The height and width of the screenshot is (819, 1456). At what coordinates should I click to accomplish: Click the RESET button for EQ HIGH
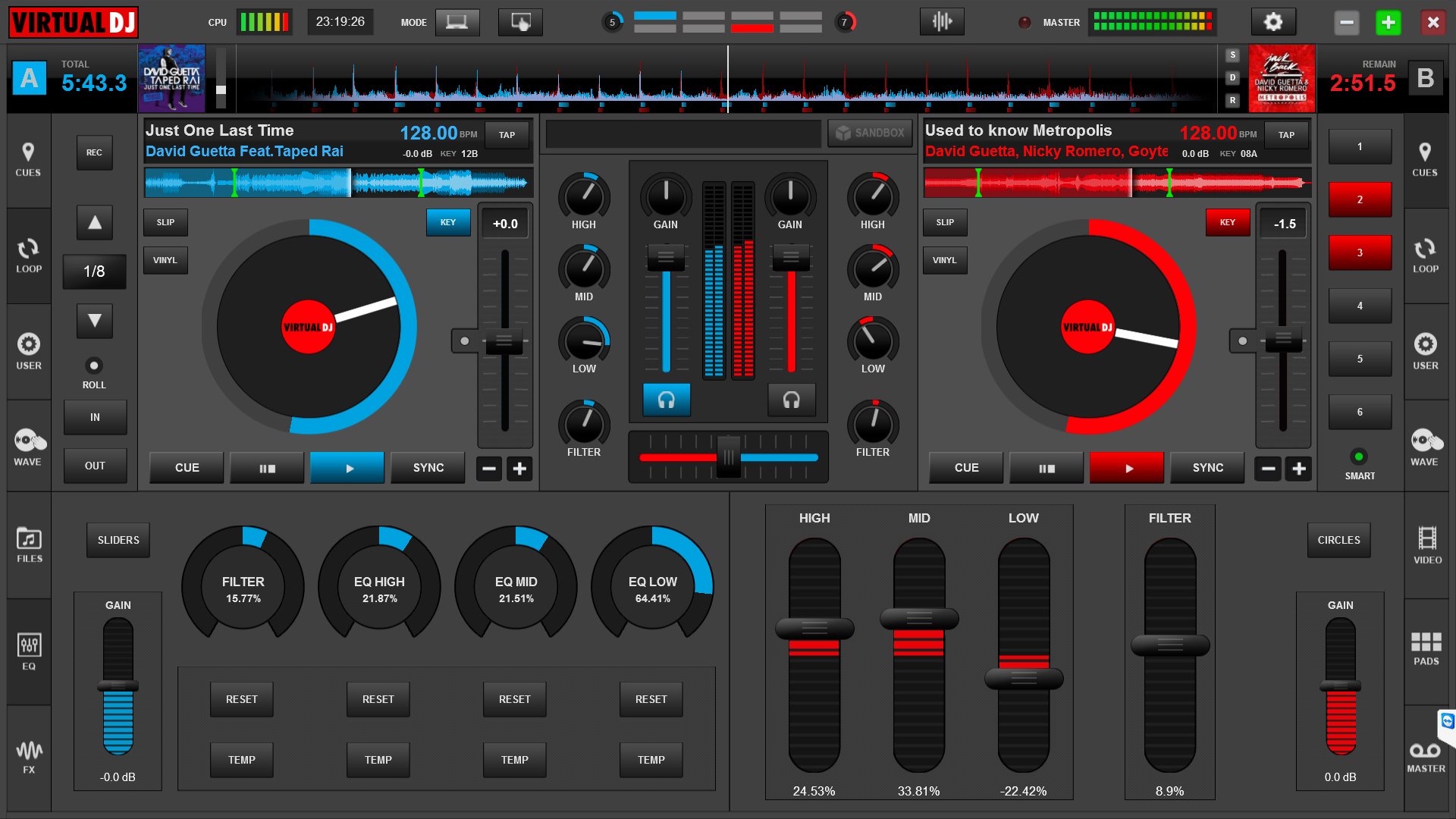(377, 699)
